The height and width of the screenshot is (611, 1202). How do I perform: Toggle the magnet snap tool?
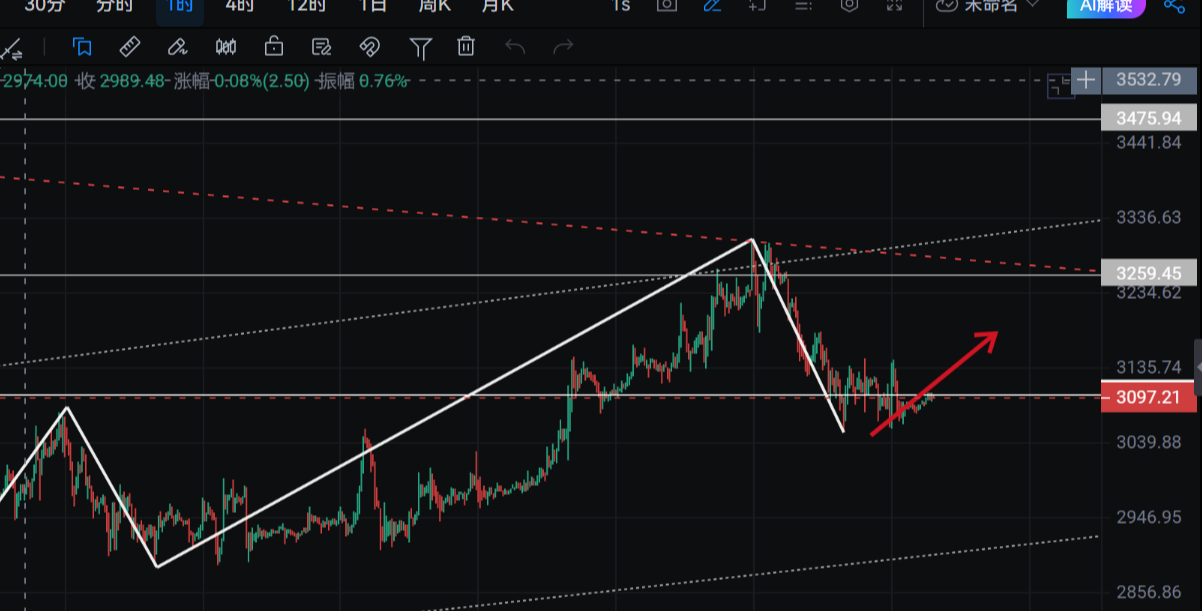(x=369, y=46)
